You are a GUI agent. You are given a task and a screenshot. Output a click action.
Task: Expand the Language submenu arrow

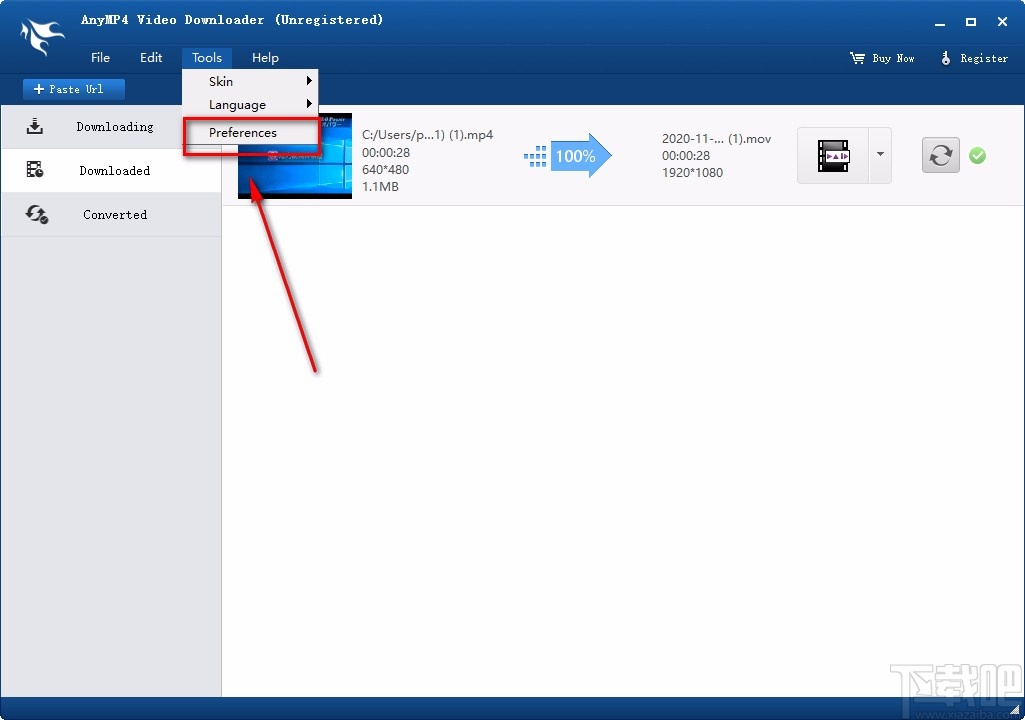309,103
